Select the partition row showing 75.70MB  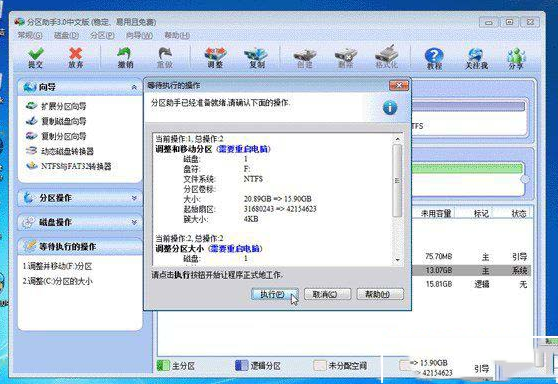472,256
